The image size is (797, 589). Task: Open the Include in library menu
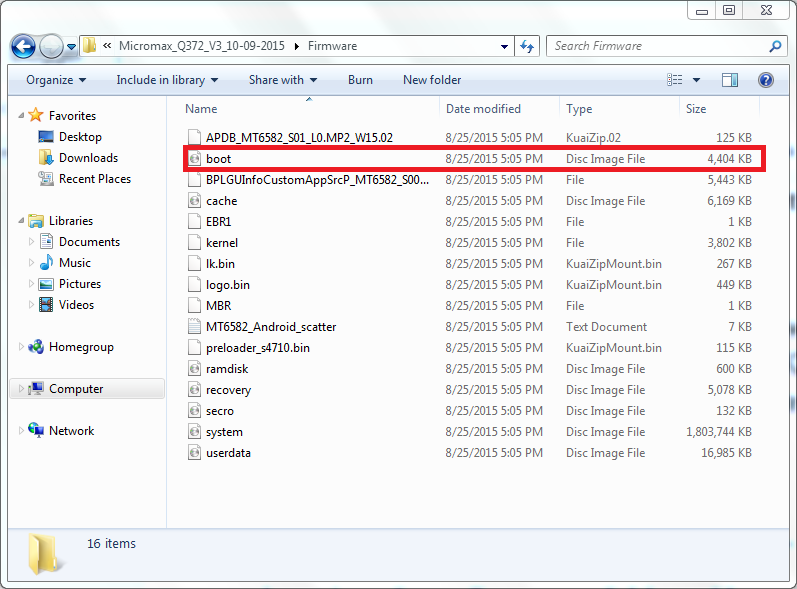[167, 80]
